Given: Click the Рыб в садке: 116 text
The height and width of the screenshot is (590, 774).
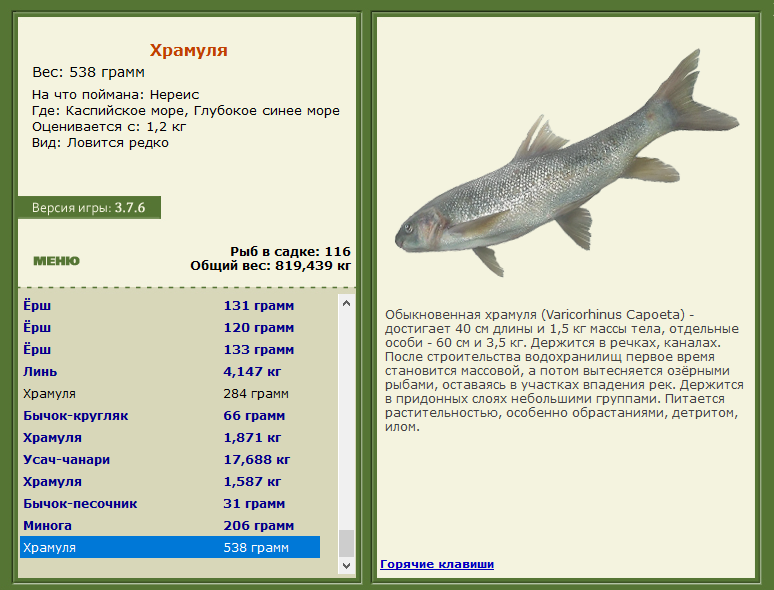Looking at the screenshot, I should pos(290,251).
